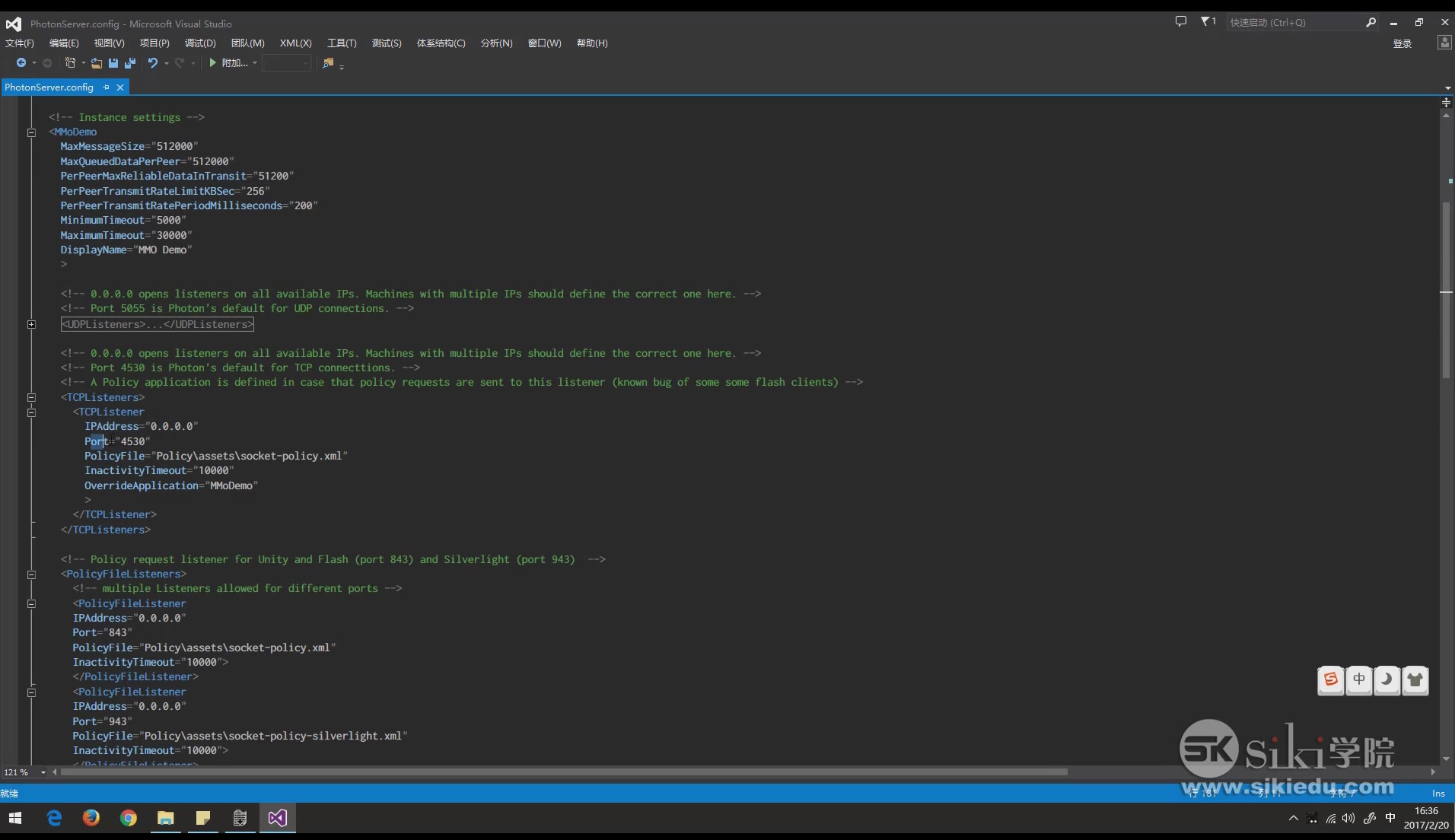This screenshot has height=840, width=1455.
Task: Click the Visual Studio taskbar icon
Action: 278,818
